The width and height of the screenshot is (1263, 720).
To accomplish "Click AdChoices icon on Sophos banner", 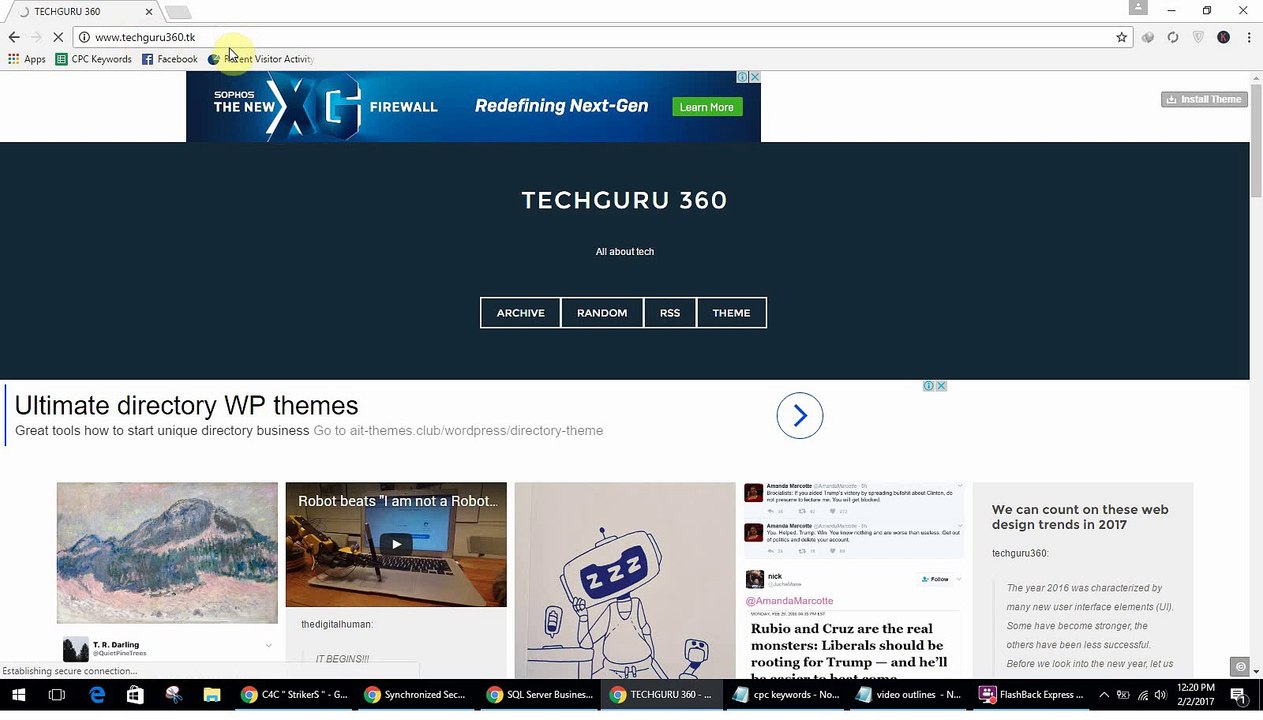I will pyautogui.click(x=743, y=77).
